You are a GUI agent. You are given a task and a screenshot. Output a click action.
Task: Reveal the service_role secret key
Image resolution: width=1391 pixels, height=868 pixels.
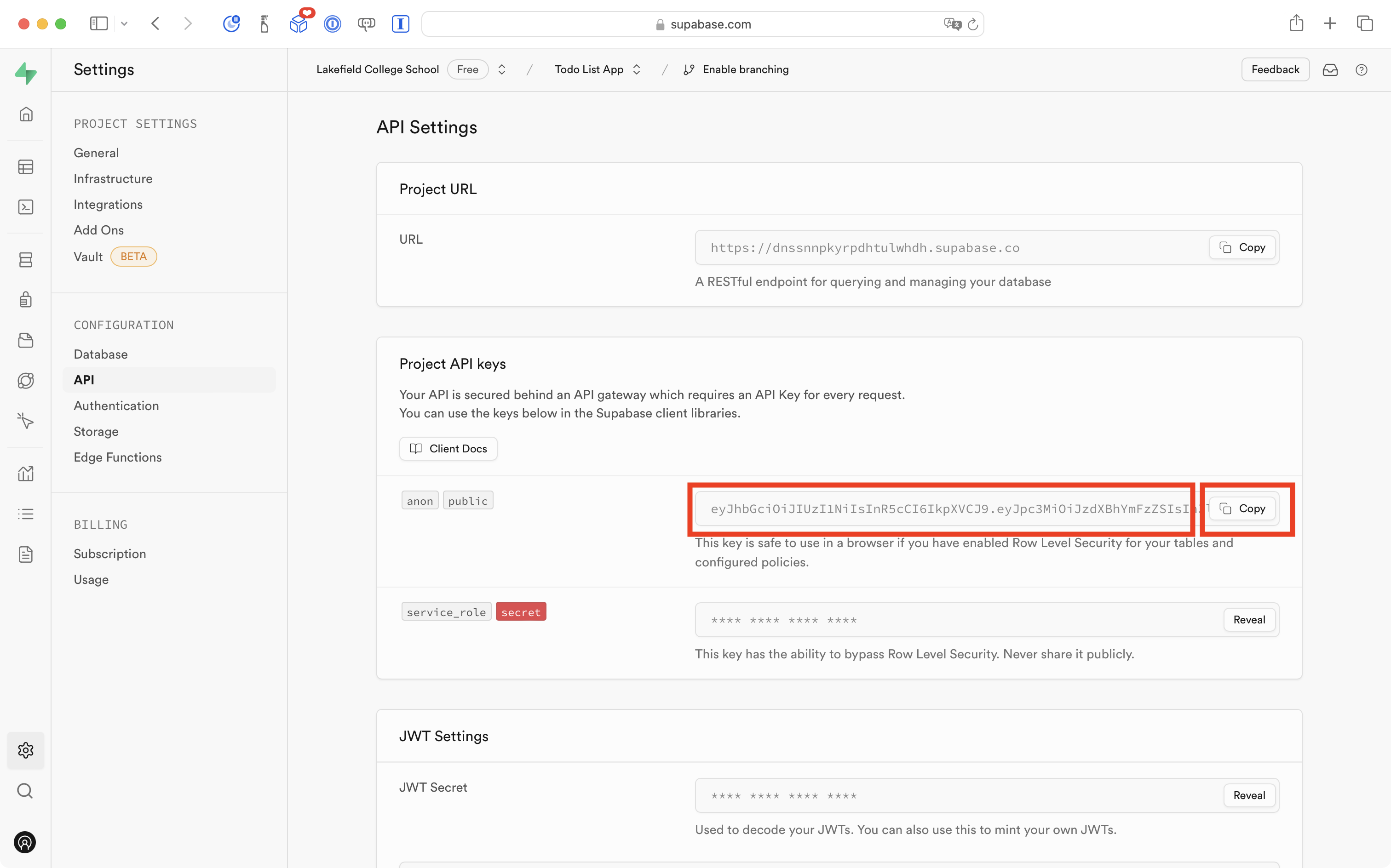click(x=1248, y=620)
